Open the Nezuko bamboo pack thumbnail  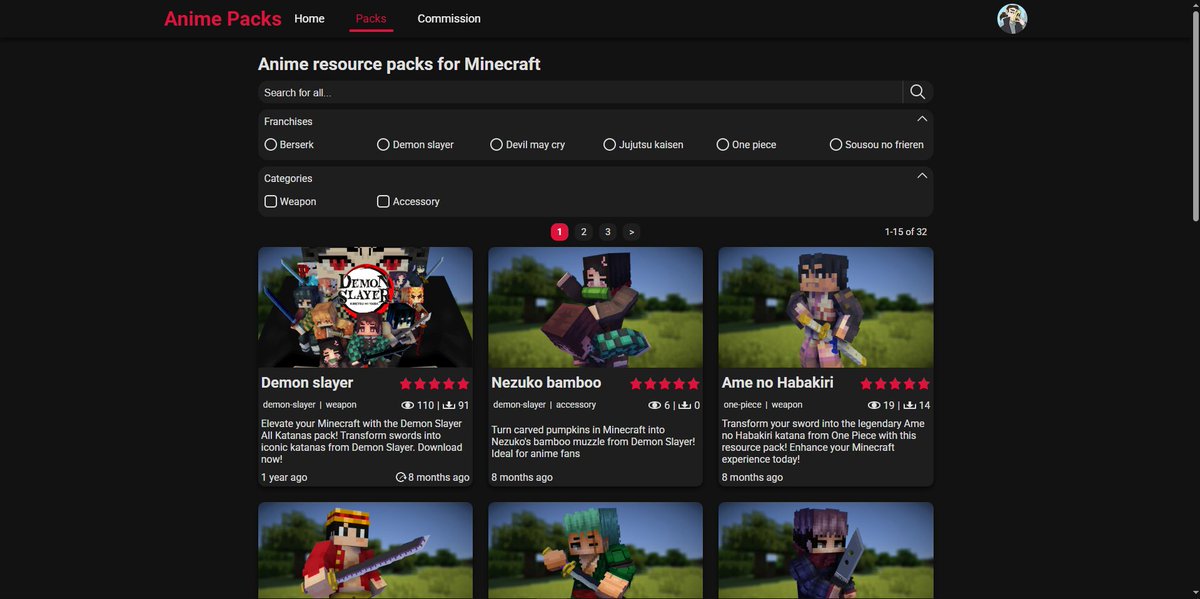point(595,307)
